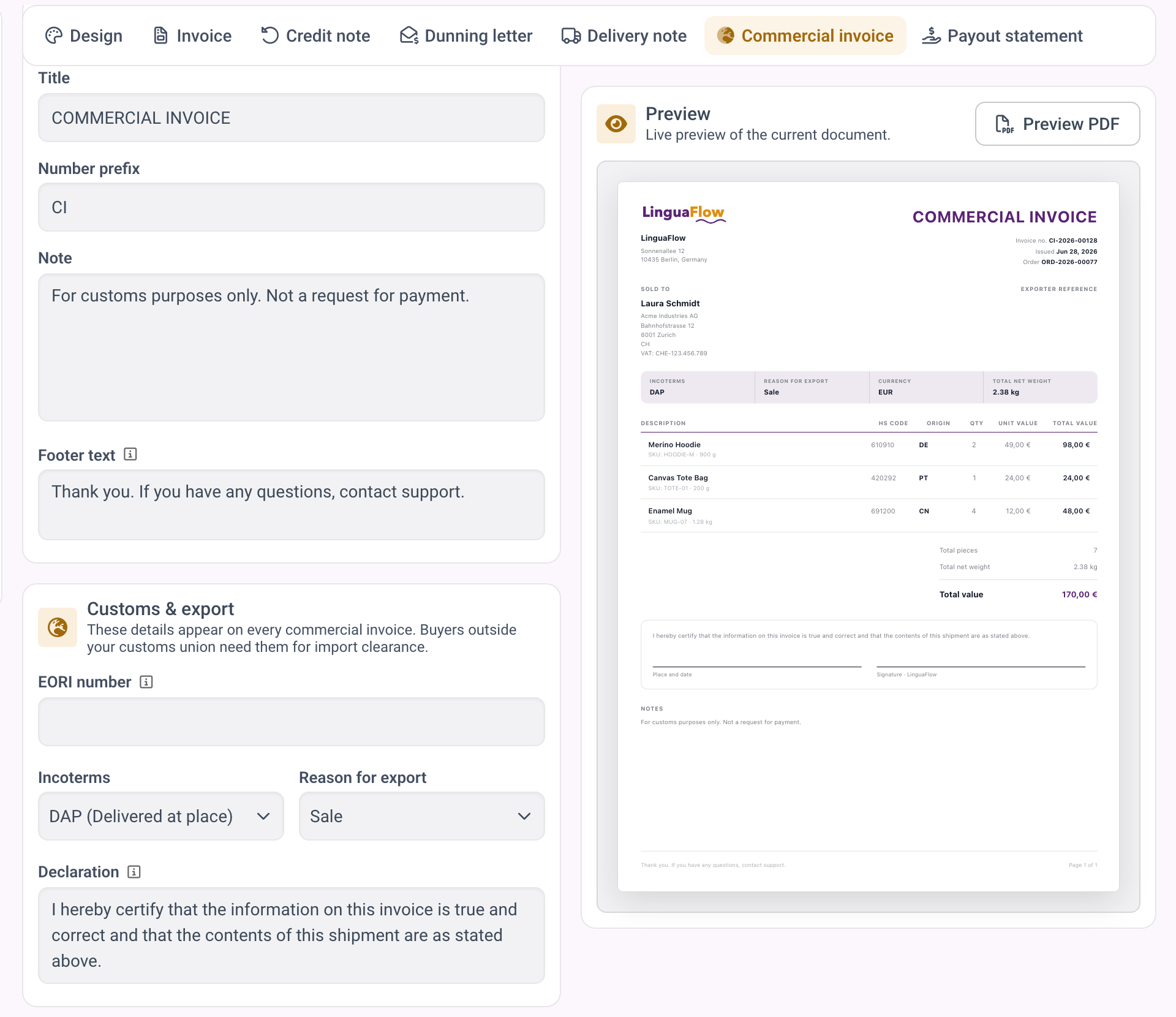The width and height of the screenshot is (1176, 1017).
Task: Click the Credit note undo-arrow icon
Action: pyautogui.click(x=269, y=36)
